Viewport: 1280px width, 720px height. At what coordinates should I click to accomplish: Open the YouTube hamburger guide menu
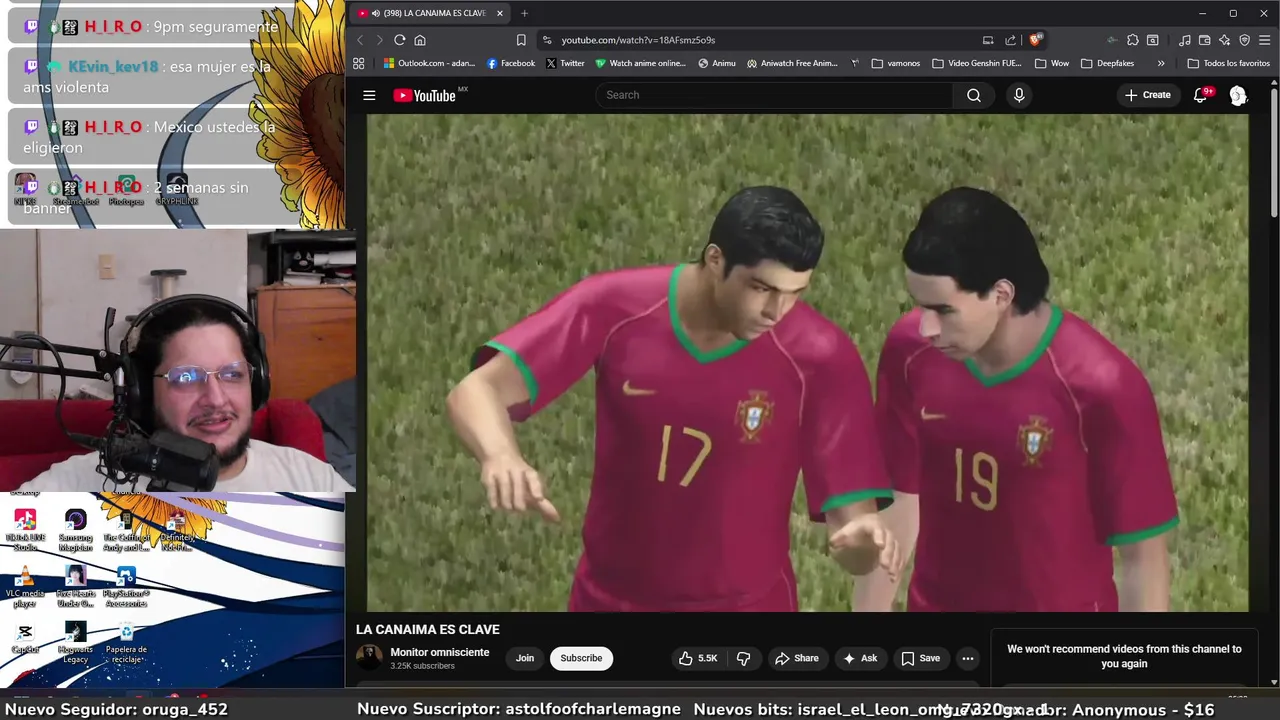(x=369, y=95)
